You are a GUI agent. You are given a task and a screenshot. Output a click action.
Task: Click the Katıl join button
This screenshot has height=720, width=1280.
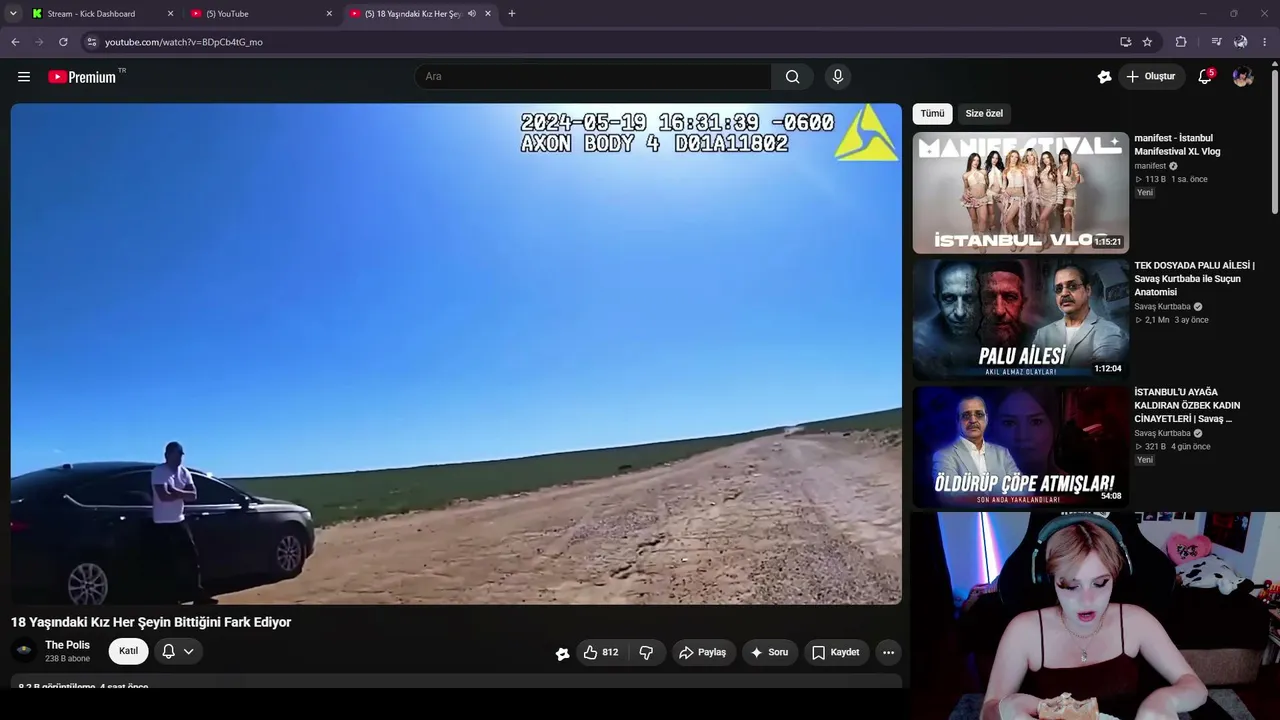129,652
